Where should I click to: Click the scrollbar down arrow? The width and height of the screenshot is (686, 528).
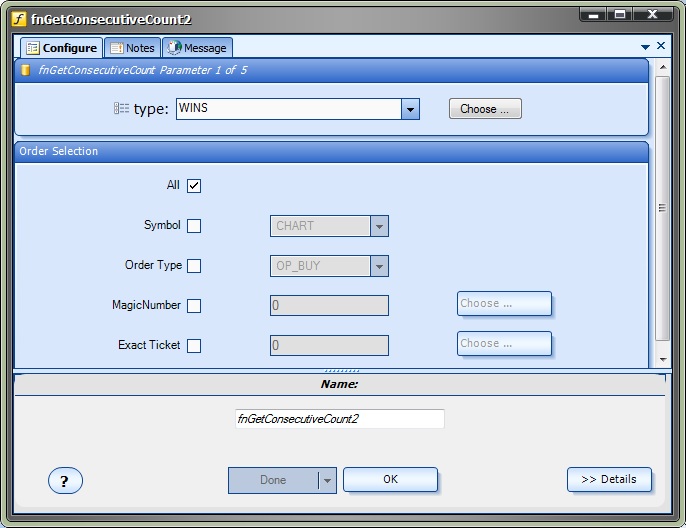click(663, 360)
